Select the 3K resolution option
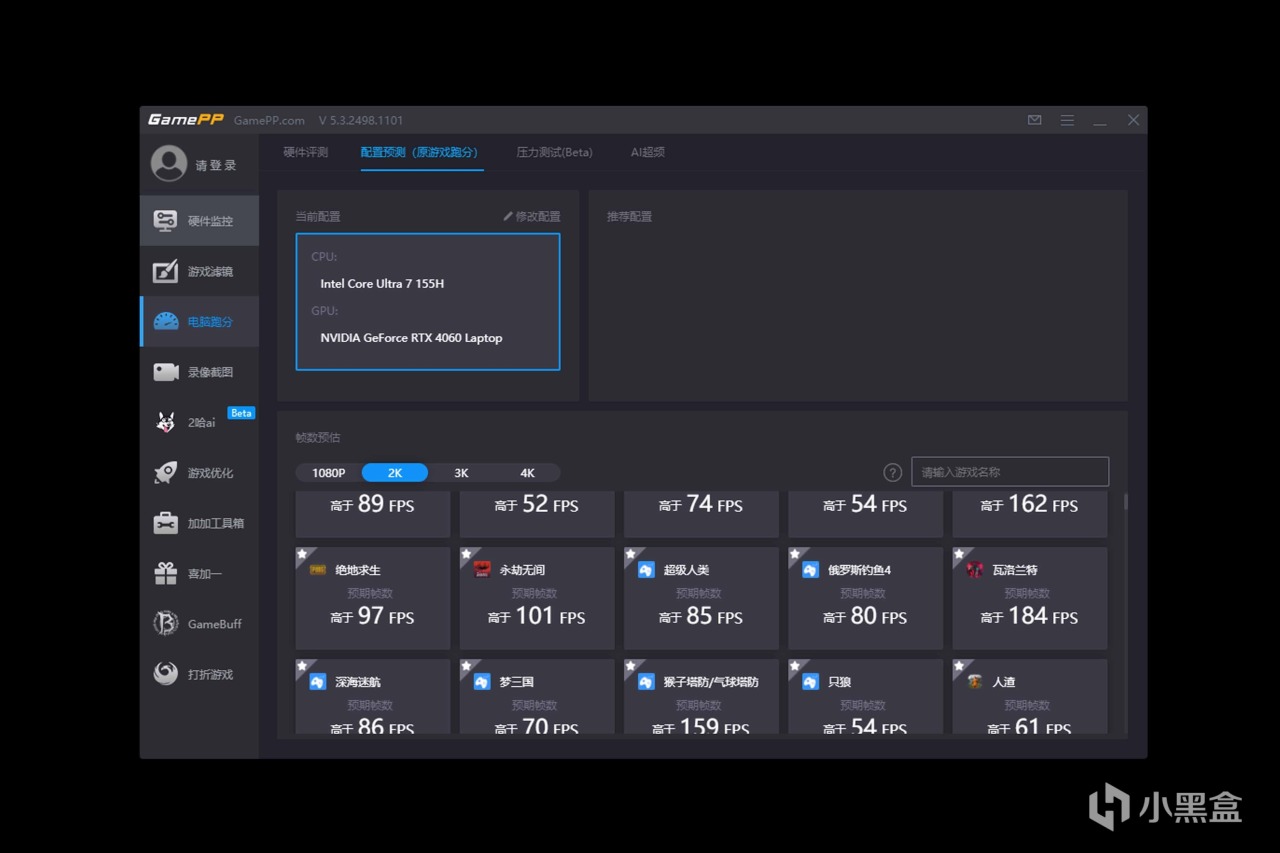Viewport: 1280px width, 853px height. (461, 473)
